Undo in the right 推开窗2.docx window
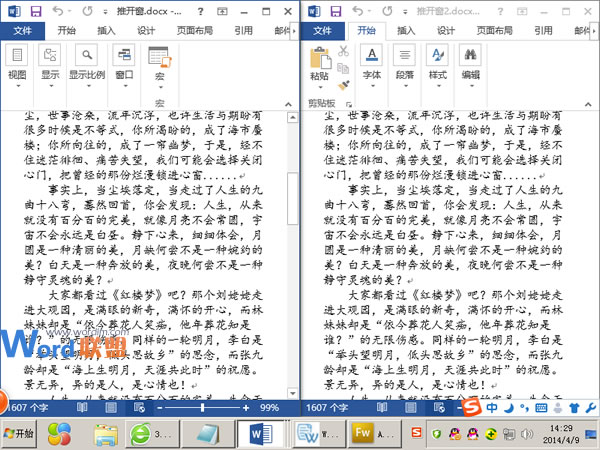The image size is (600, 450). (x=358, y=11)
